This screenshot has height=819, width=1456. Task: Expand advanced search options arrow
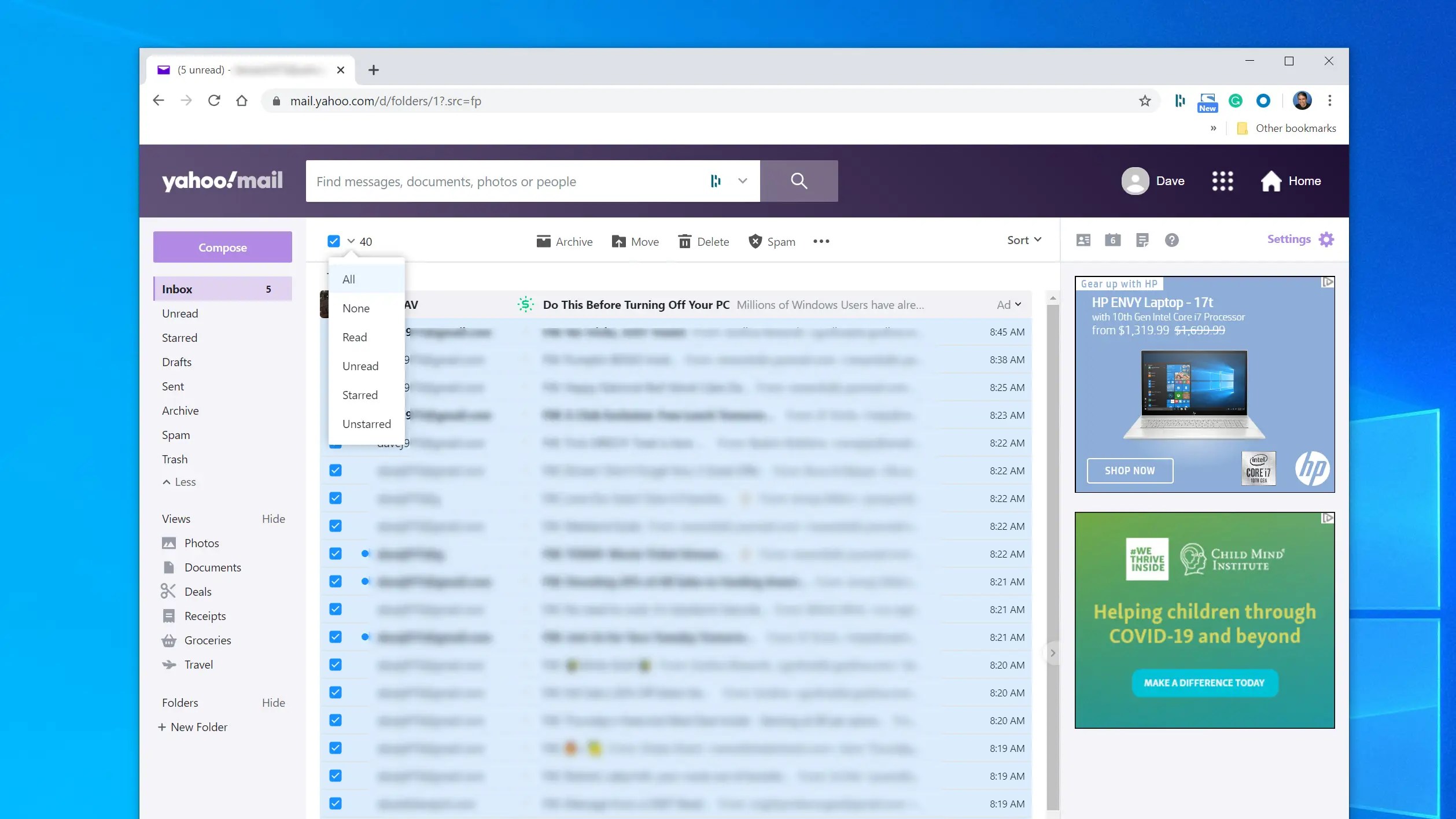(x=742, y=181)
